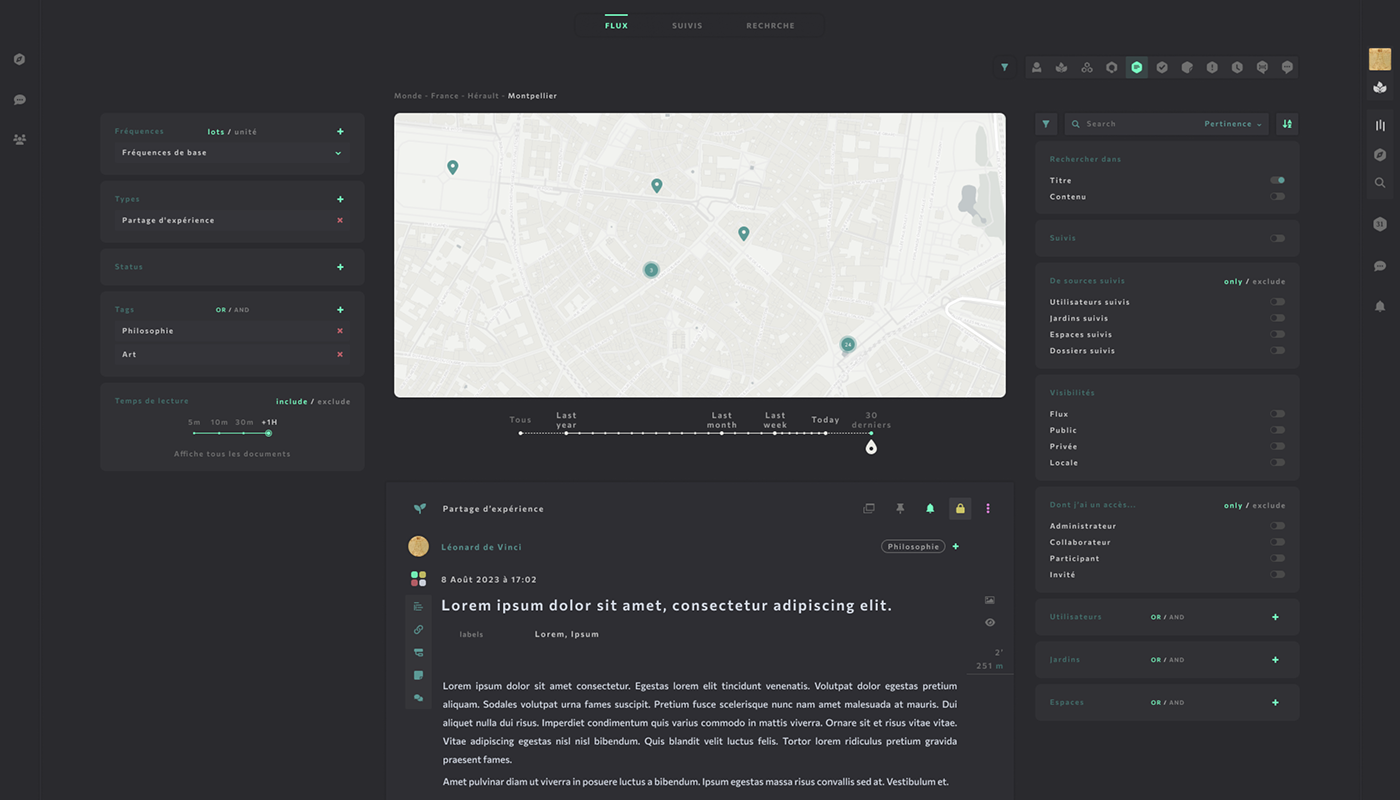Select the exclamation mark hexagon type filter
This screenshot has height=800, width=1400.
[1212, 67]
